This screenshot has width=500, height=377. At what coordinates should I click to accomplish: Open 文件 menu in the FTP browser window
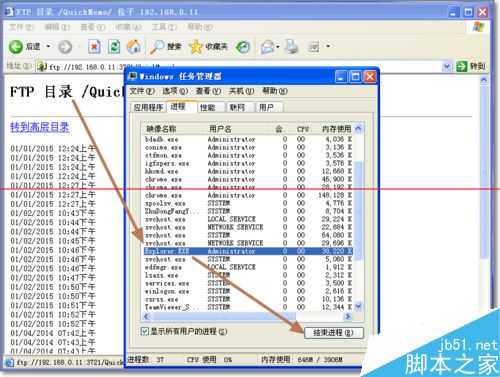pos(21,27)
